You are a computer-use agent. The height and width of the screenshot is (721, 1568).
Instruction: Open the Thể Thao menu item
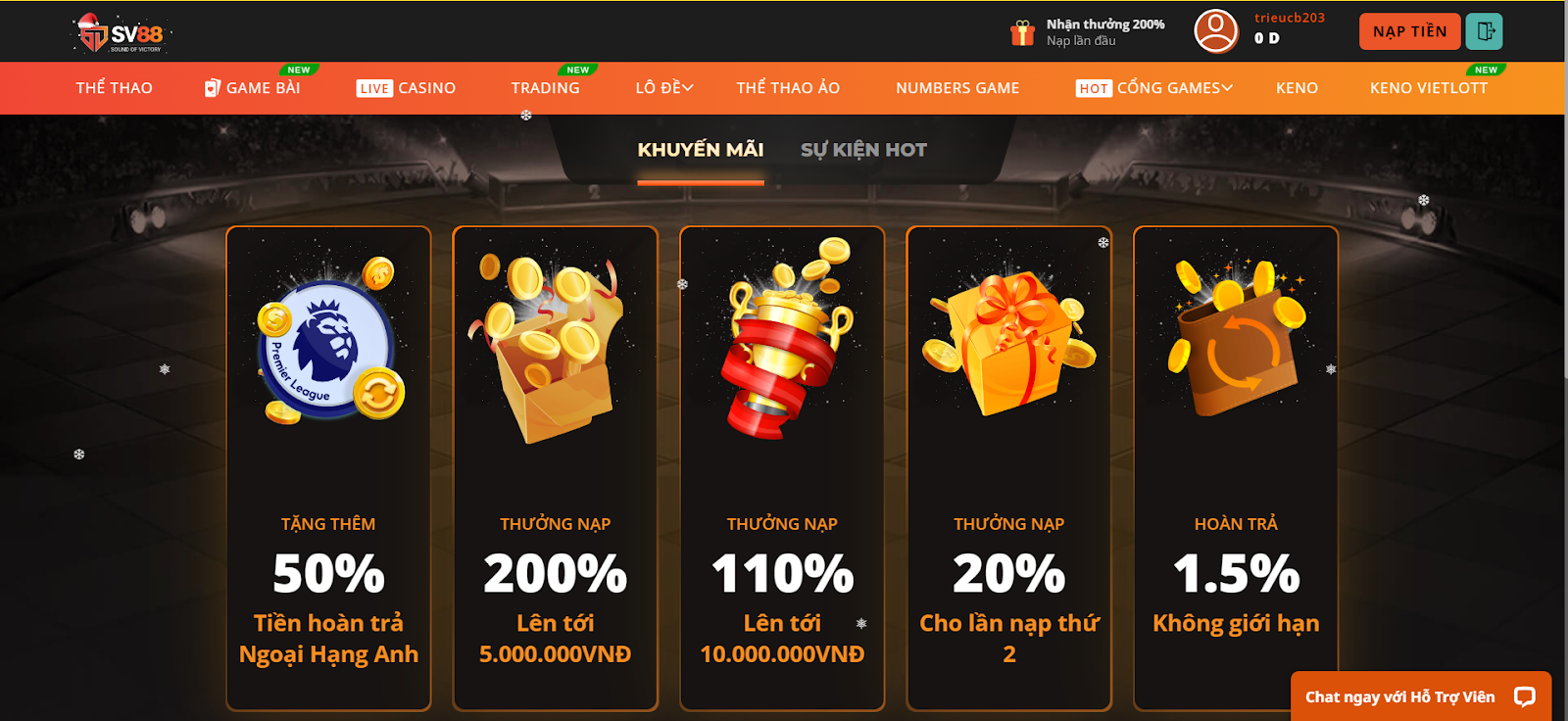point(115,88)
